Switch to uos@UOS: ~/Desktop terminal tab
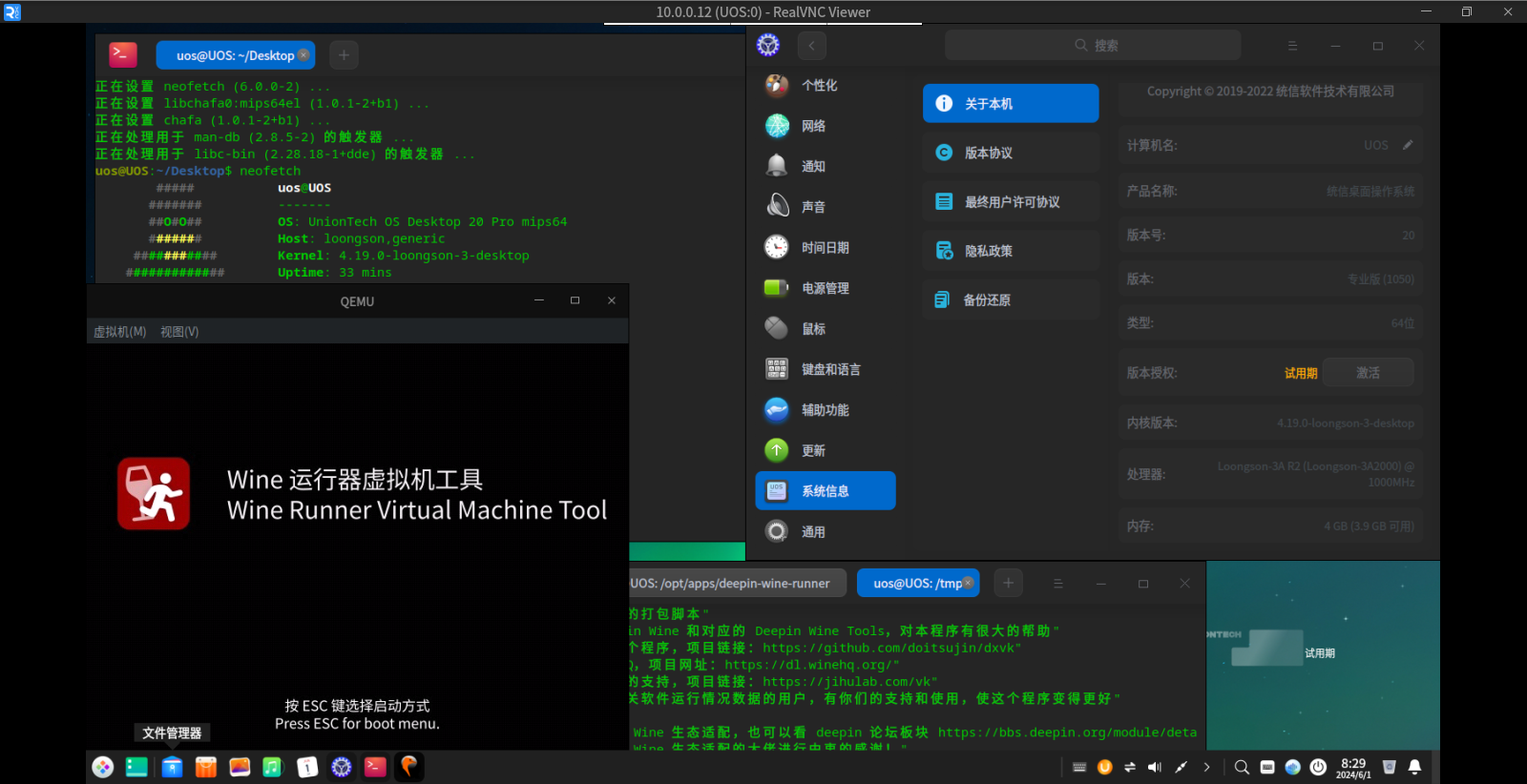1527x784 pixels. (x=235, y=55)
